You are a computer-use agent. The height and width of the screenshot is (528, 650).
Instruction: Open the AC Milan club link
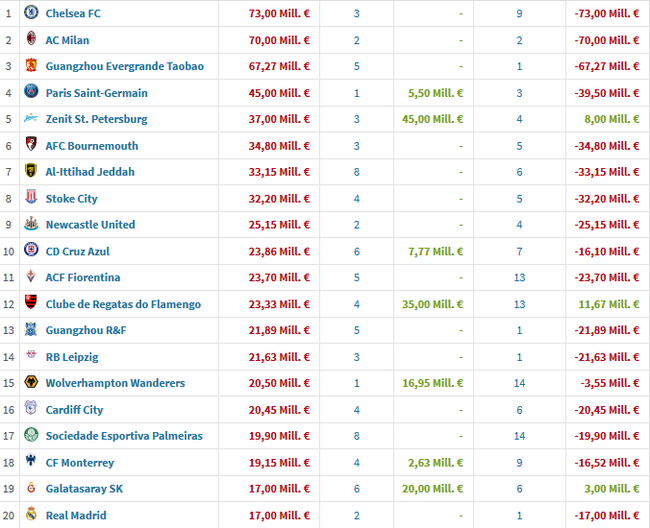67,40
